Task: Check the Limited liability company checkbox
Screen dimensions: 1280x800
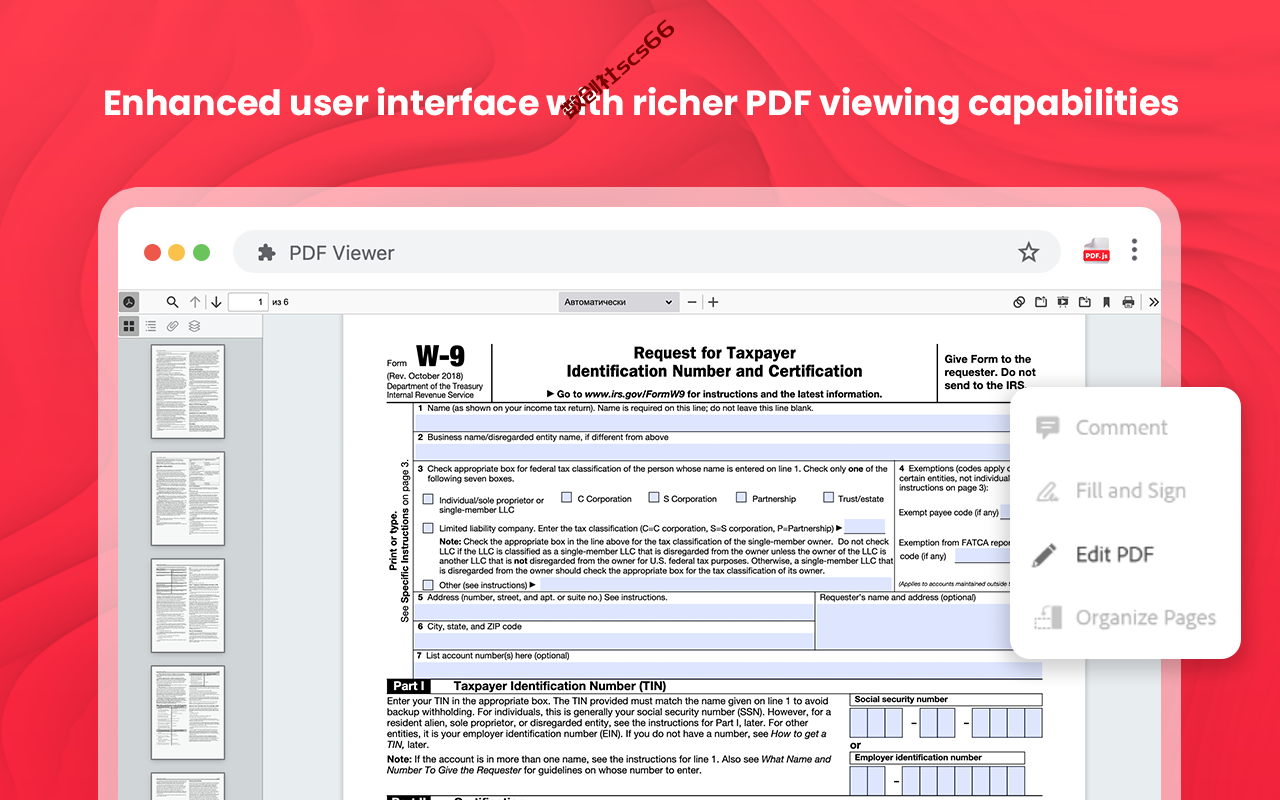Action: [x=428, y=528]
